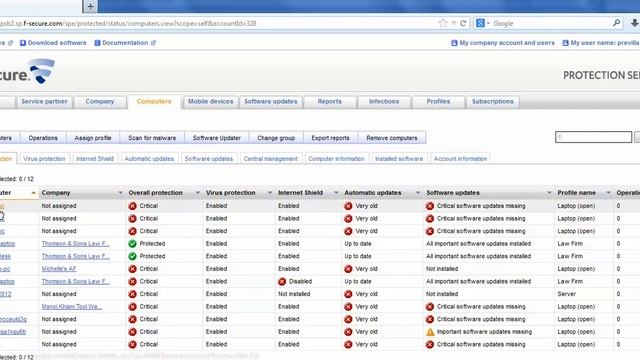Click the Critical icon in Manoj Khiani row
Image resolution: width=640 pixels, height=360 pixels.
point(132,307)
